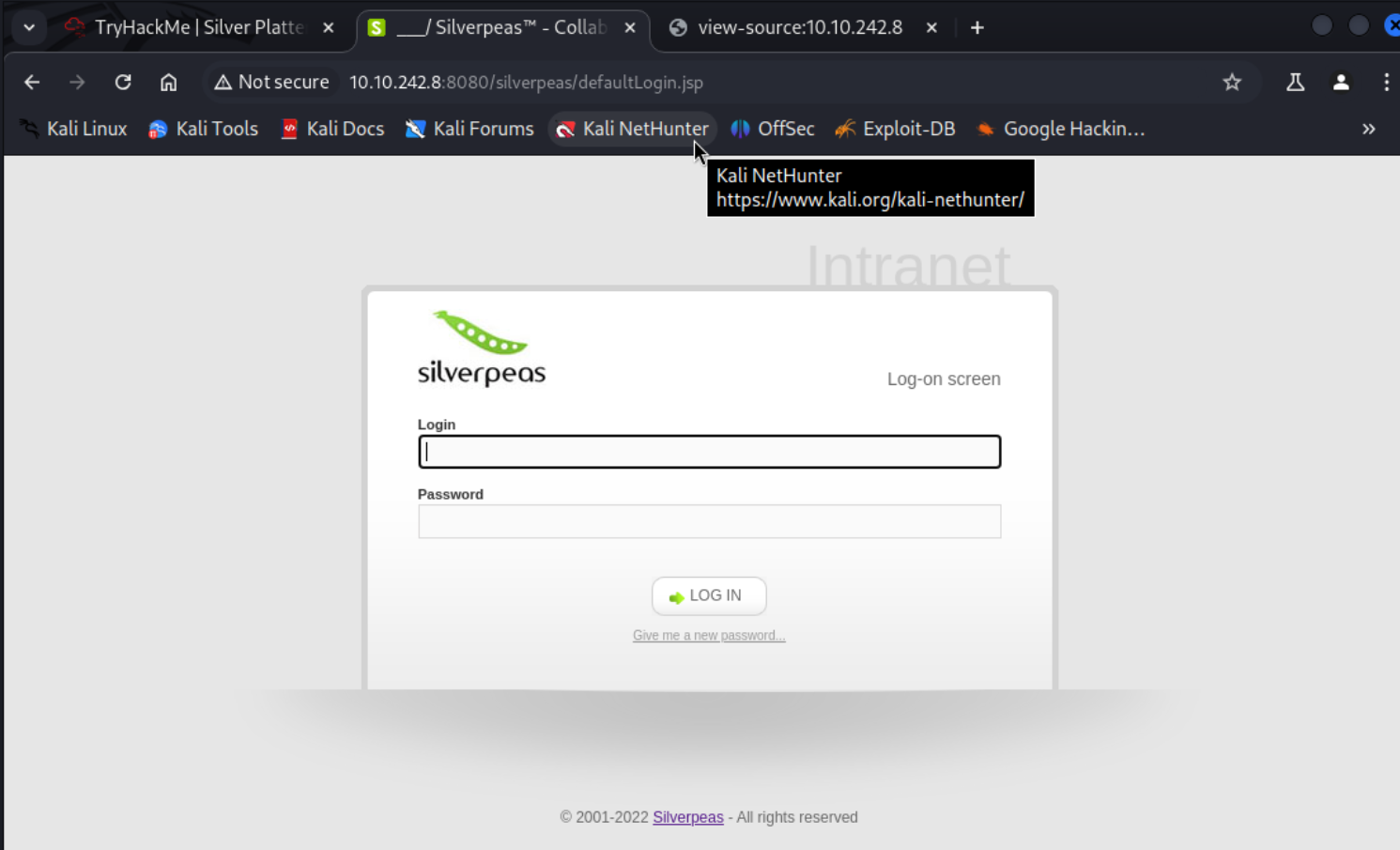Click the forward navigation arrow
The image size is (1400, 850).
coord(77,83)
